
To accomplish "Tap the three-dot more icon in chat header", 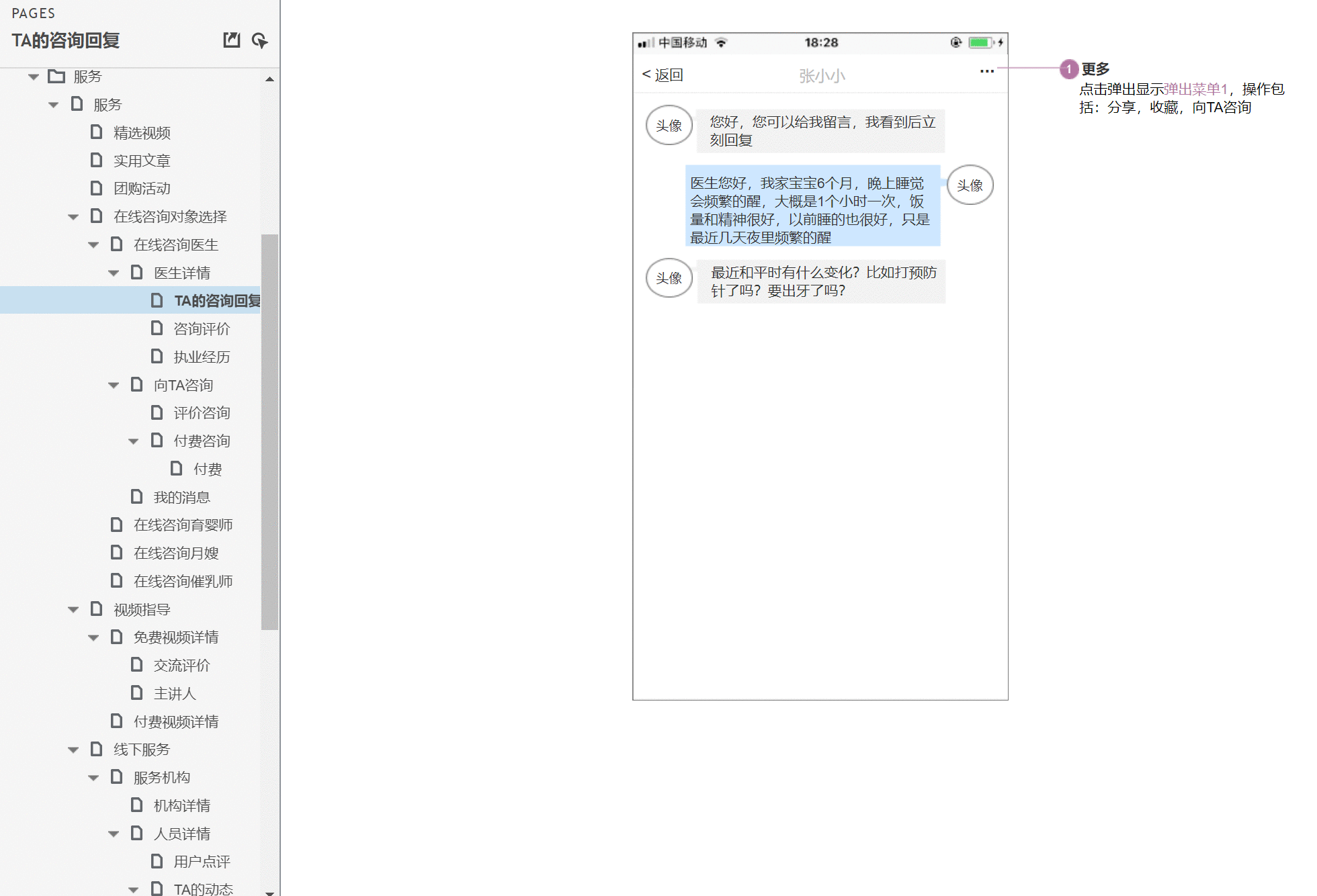I will 986,71.
